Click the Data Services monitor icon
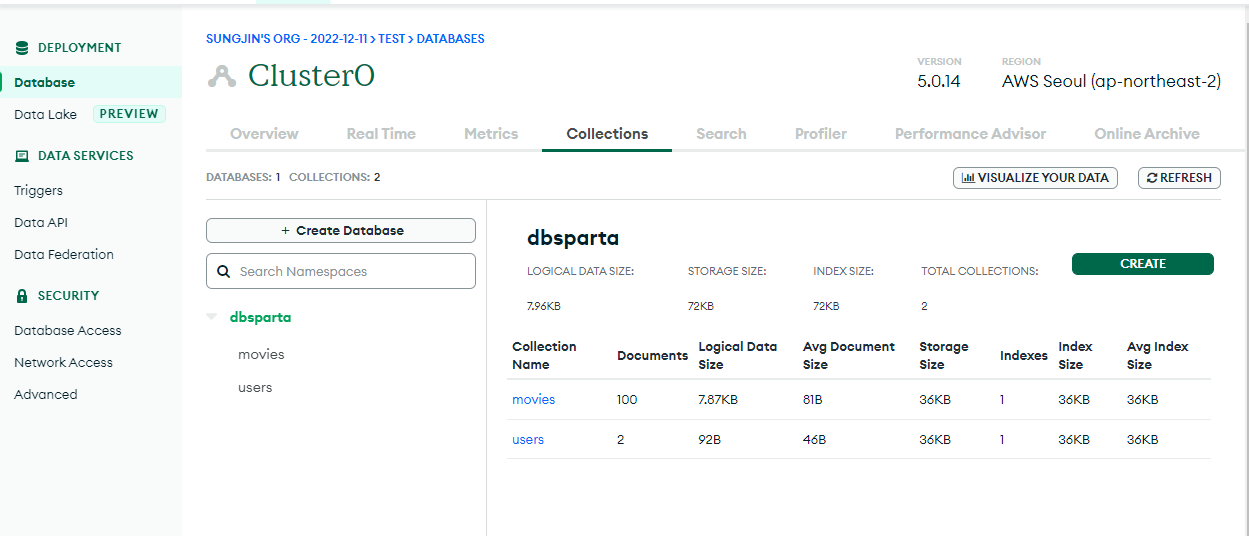Viewport: 1249px width, 536px height. pyautogui.click(x=22, y=156)
